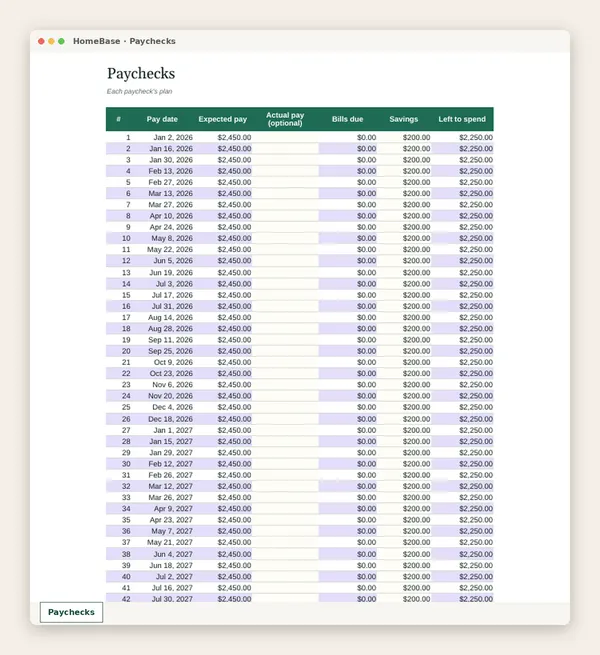The width and height of the screenshot is (600, 655).
Task: Select the Sep 11, 2026 date cell
Action: click(x=163, y=340)
